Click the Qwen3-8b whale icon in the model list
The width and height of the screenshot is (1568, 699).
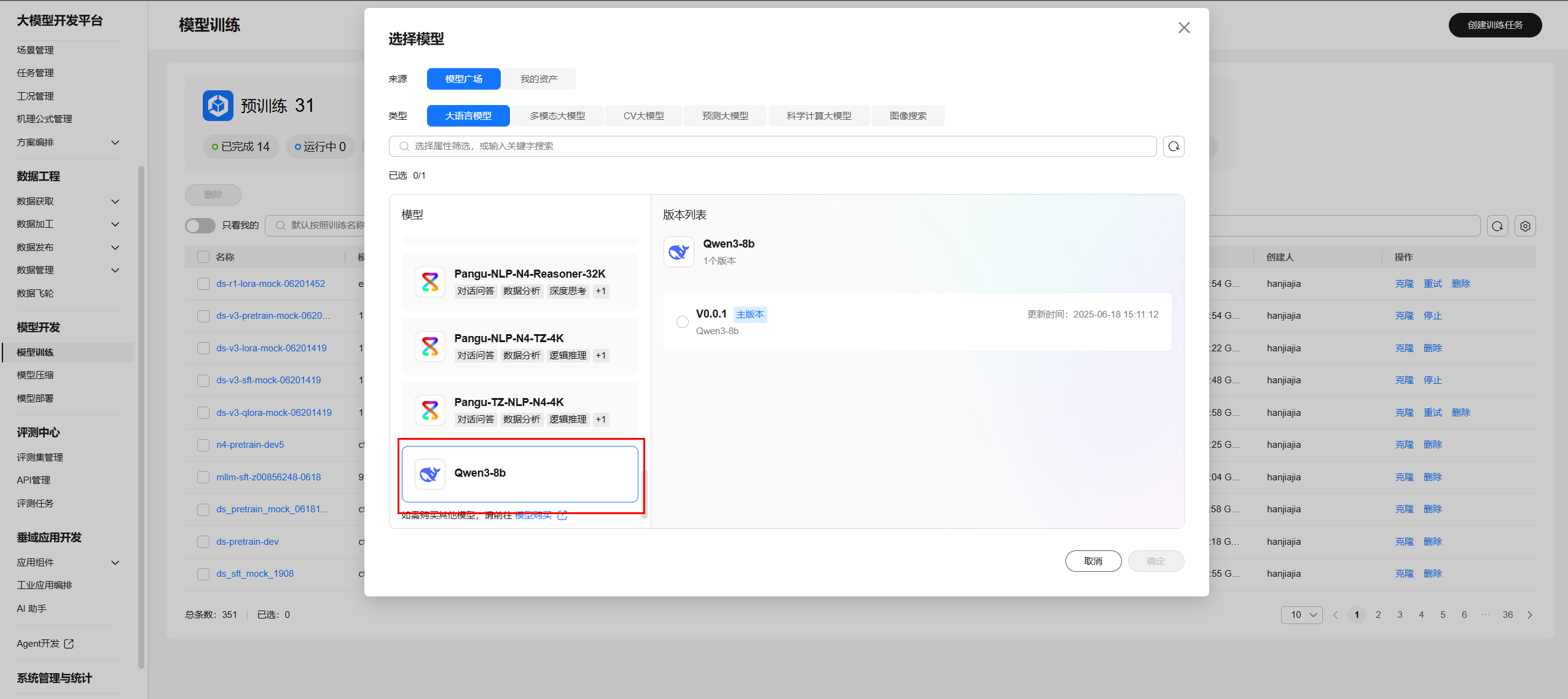430,474
